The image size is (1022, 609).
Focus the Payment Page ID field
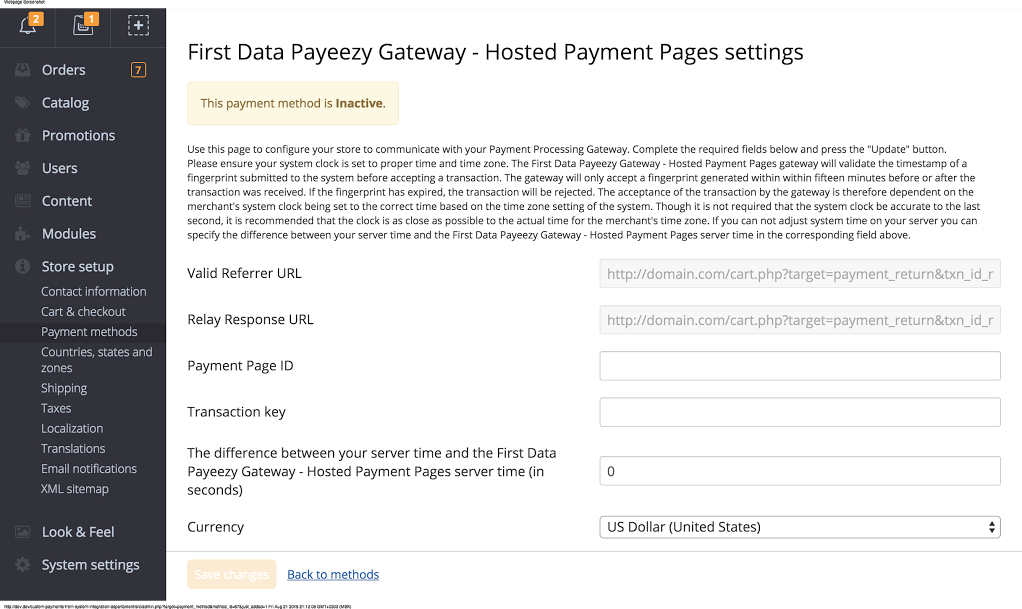pyautogui.click(x=799, y=365)
